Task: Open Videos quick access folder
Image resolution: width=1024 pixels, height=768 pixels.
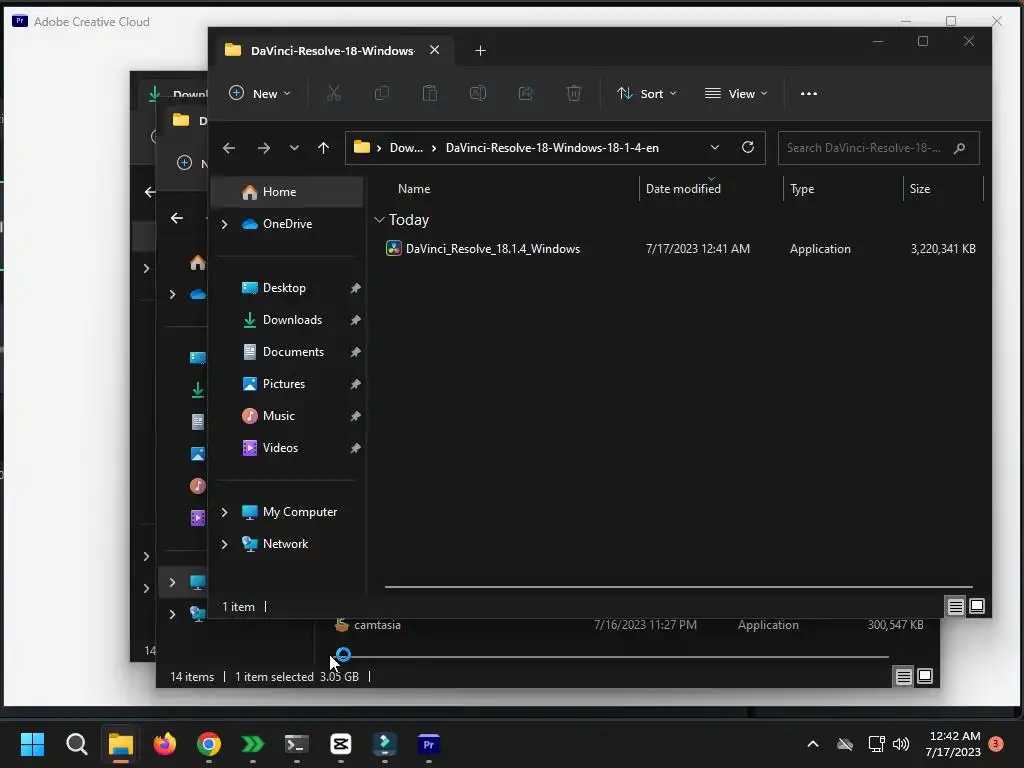Action: click(x=280, y=448)
